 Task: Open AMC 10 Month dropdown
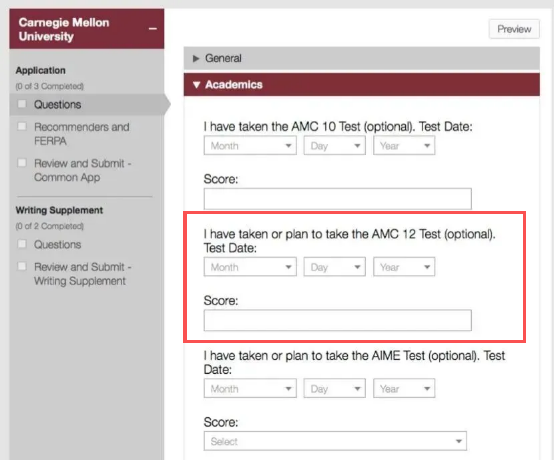(250, 146)
